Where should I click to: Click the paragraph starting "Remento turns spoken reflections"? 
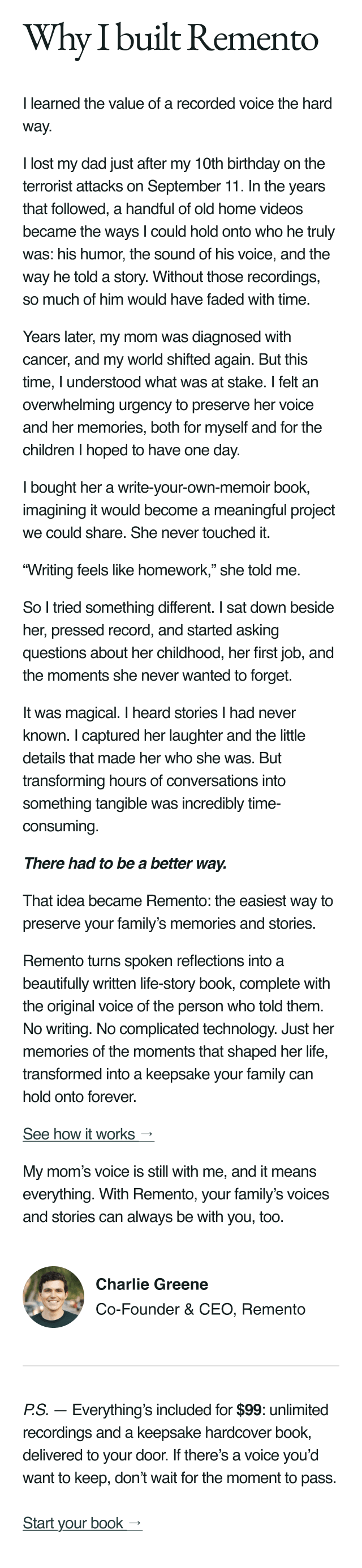(178, 1029)
